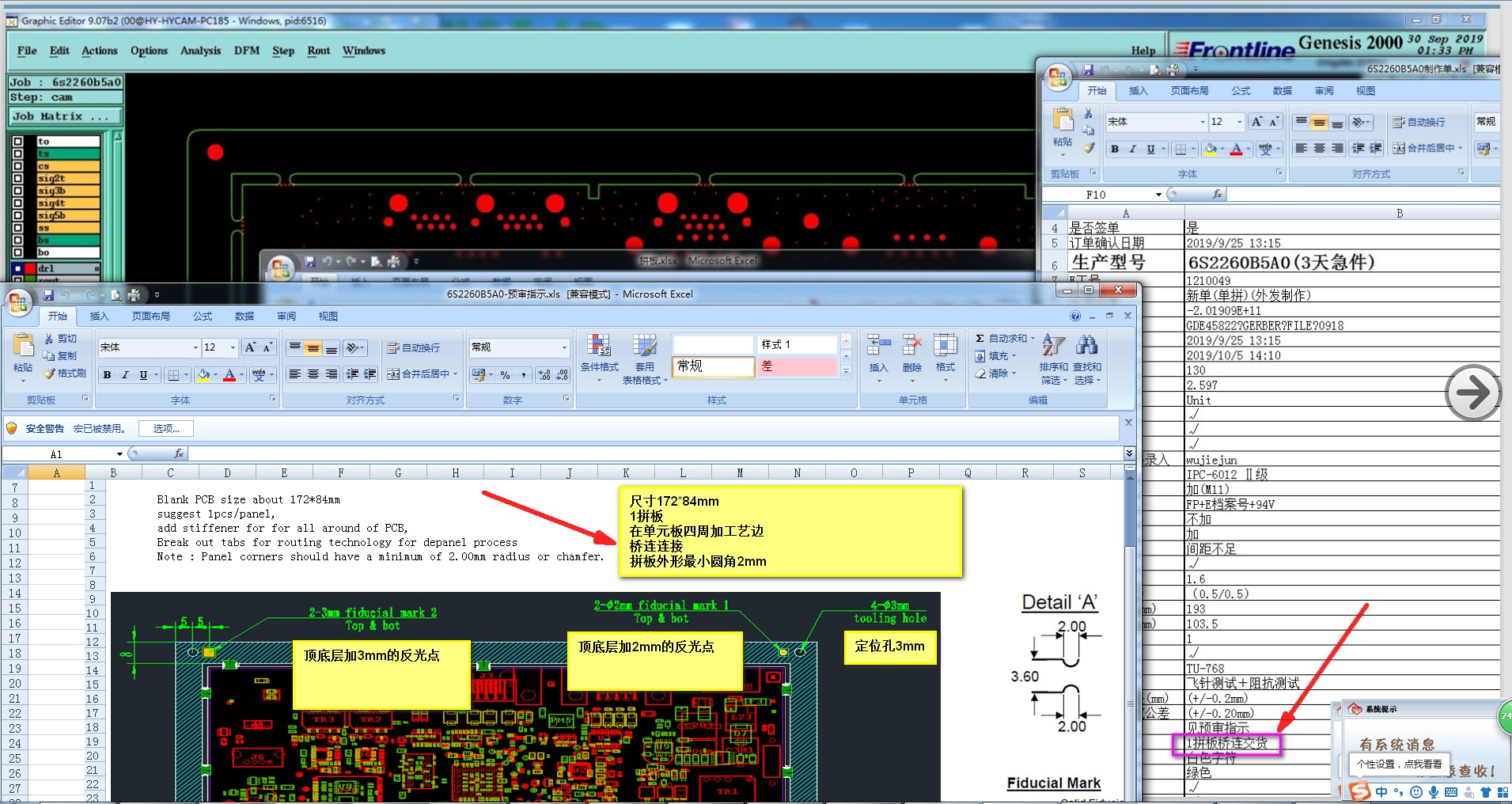Toggle checkbox for layer 'to' in Genesis

(18, 142)
